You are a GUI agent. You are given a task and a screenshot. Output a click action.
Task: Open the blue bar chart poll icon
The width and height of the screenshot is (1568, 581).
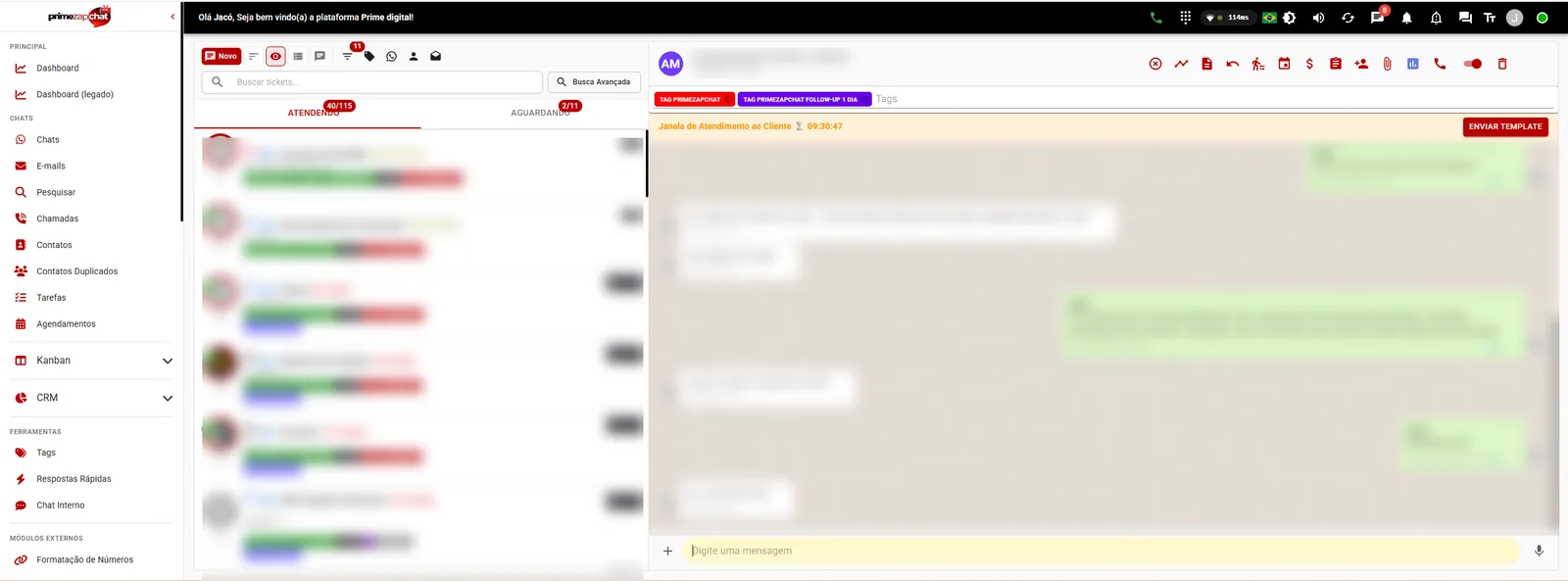click(x=1412, y=64)
